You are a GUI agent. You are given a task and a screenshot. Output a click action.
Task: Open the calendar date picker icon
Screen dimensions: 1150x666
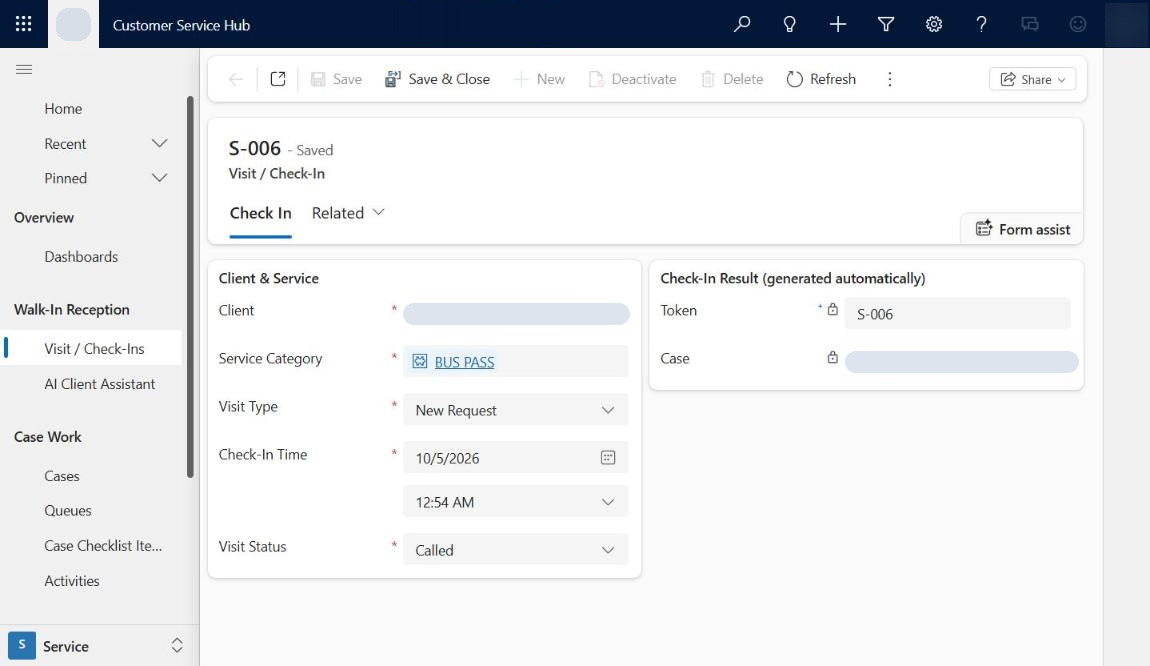608,458
